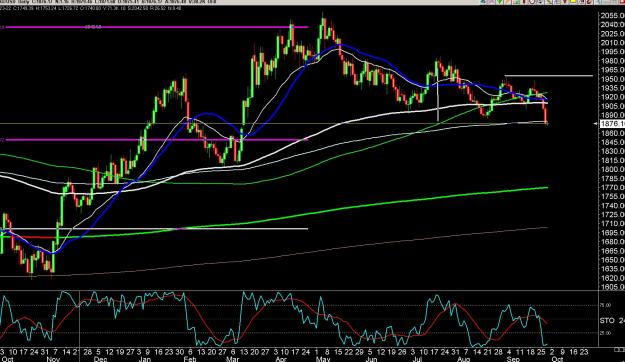This screenshot has width=625, height=362.
Task: Click the 2010.0 price axis label
Action: pyautogui.click(x=613, y=43)
